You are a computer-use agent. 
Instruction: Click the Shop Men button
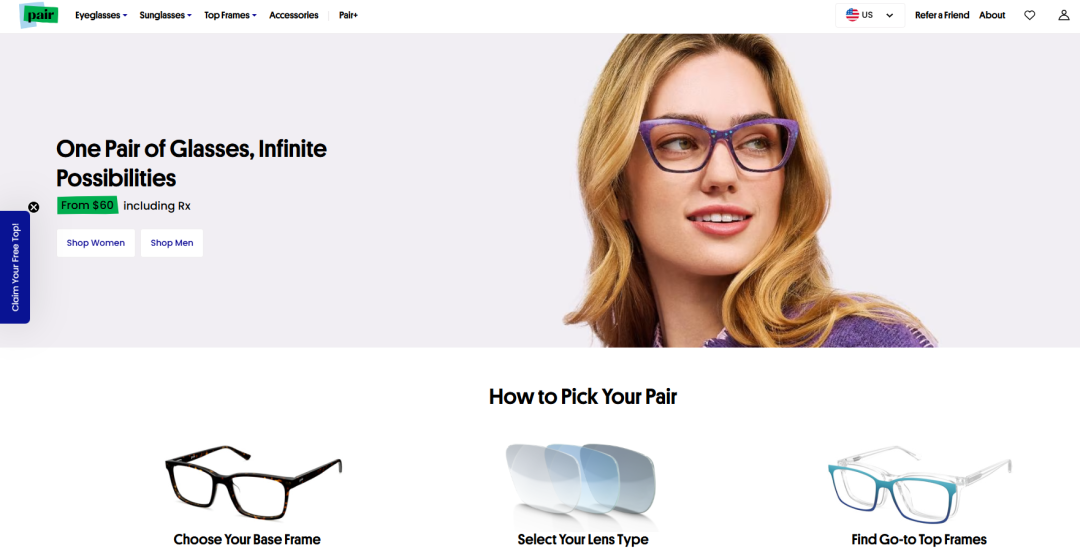pyautogui.click(x=172, y=243)
